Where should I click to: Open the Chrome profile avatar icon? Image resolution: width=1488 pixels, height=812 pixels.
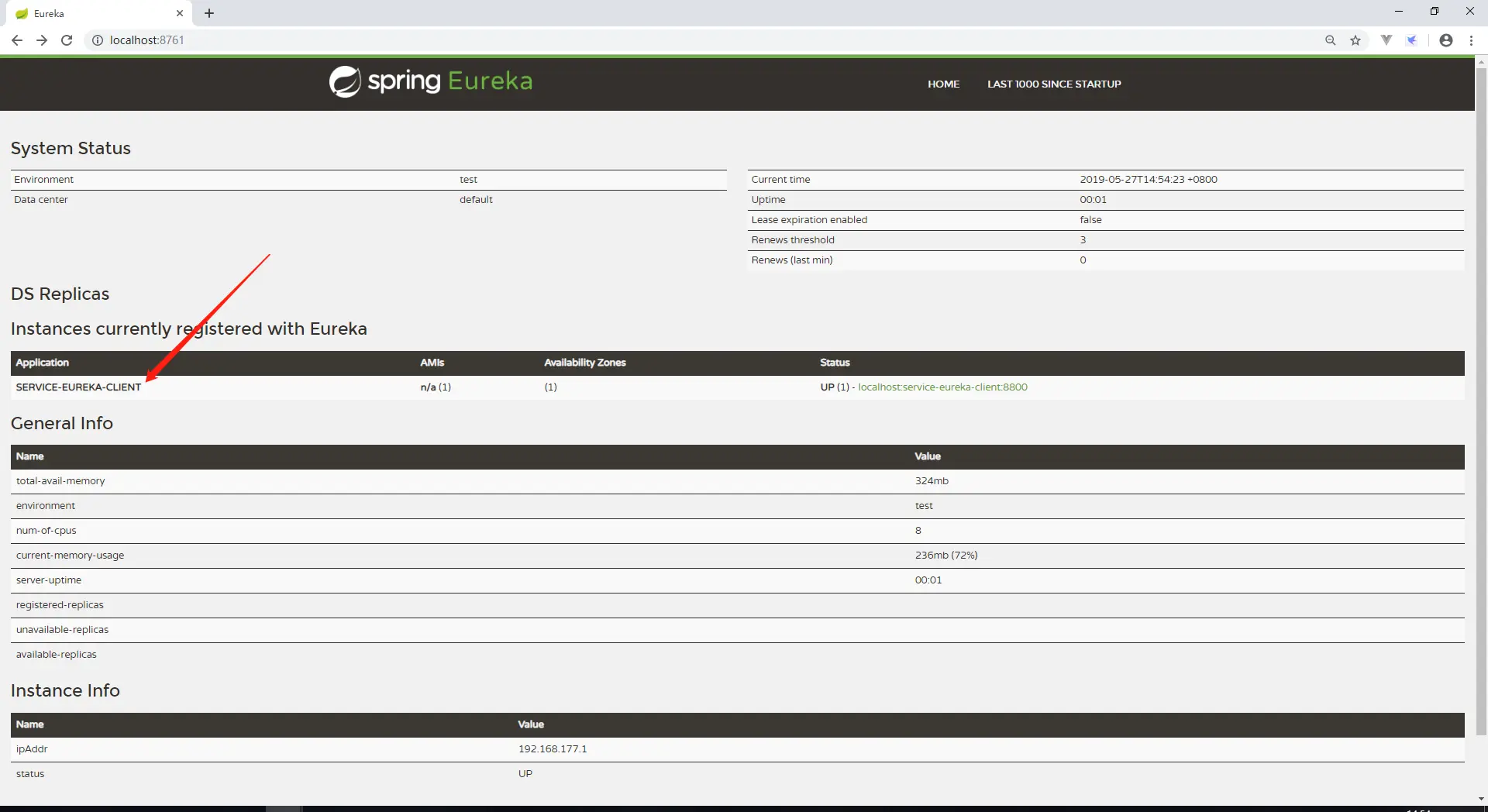[x=1446, y=40]
